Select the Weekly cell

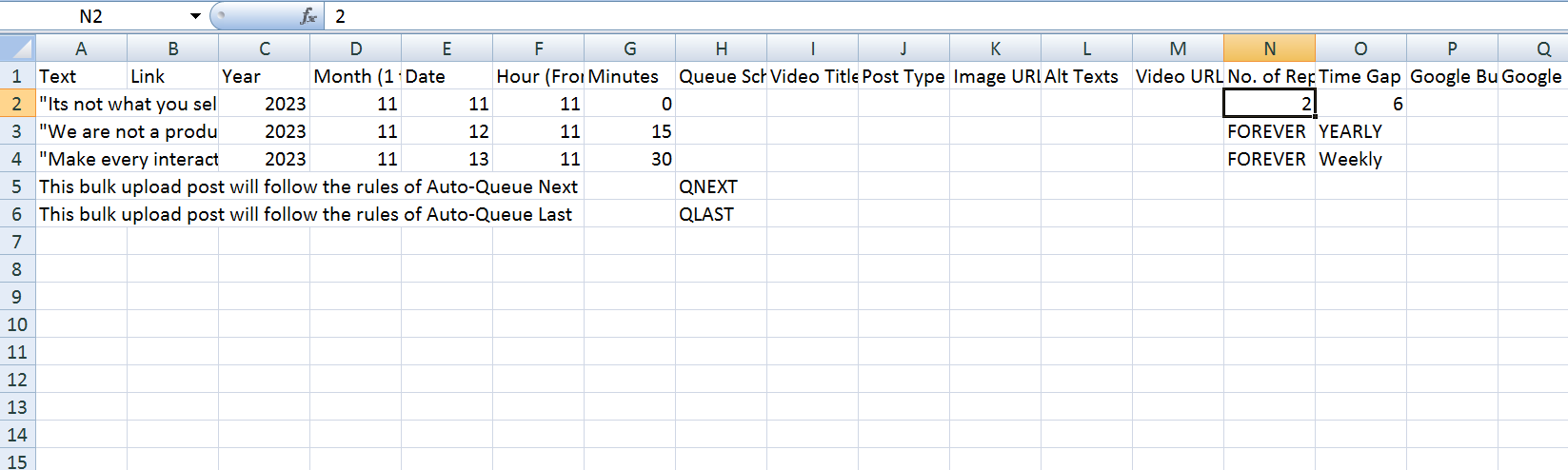[x=1360, y=159]
